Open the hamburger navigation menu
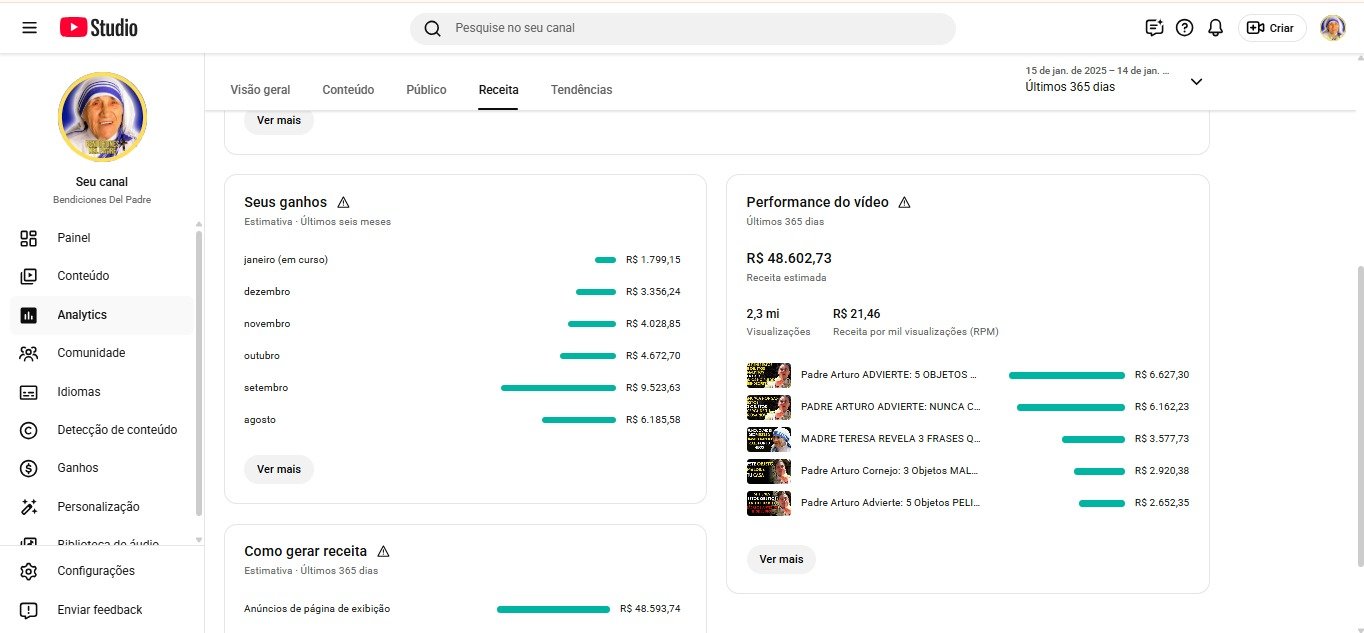This screenshot has height=633, width=1364. point(29,28)
